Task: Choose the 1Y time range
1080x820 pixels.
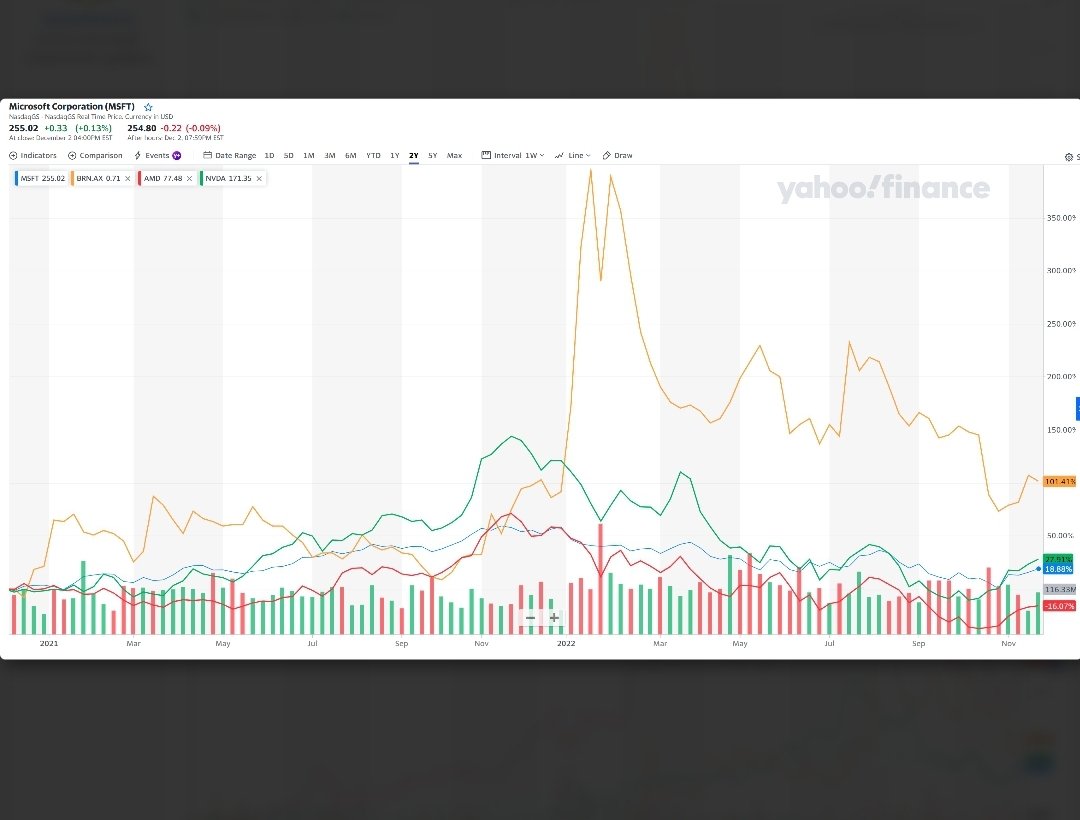Action: click(395, 156)
